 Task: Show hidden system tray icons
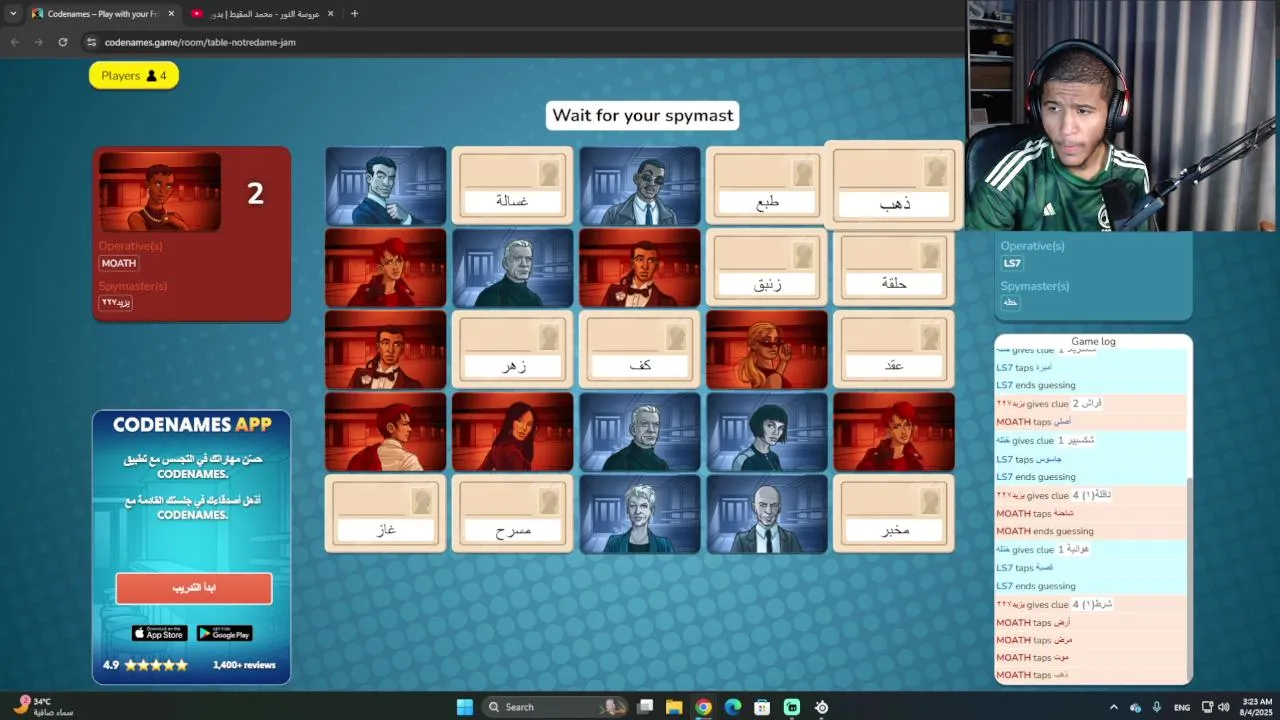click(1114, 707)
